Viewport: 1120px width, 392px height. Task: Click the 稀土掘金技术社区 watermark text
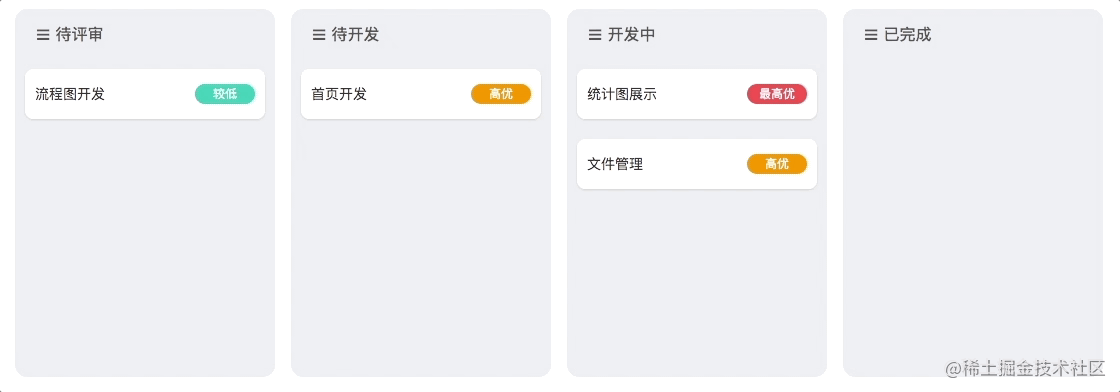(1033, 368)
